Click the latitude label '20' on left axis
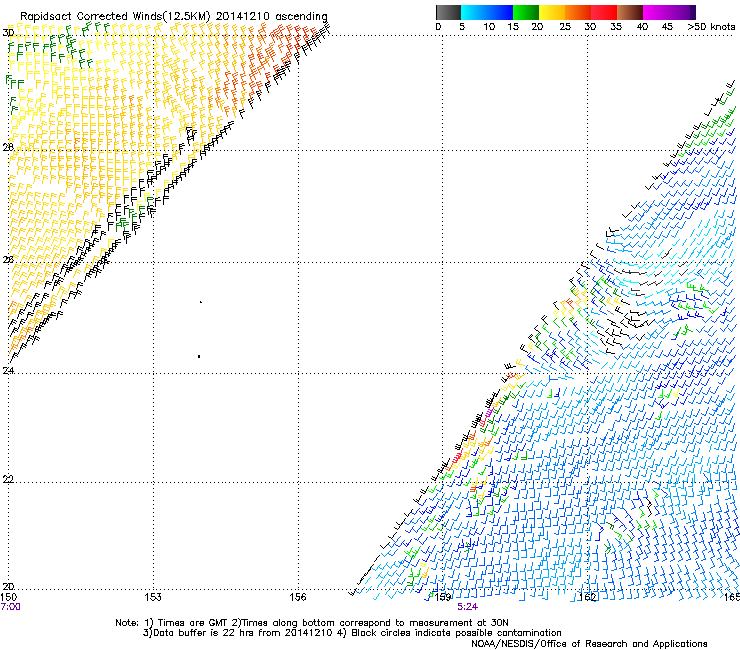 tap(8, 586)
